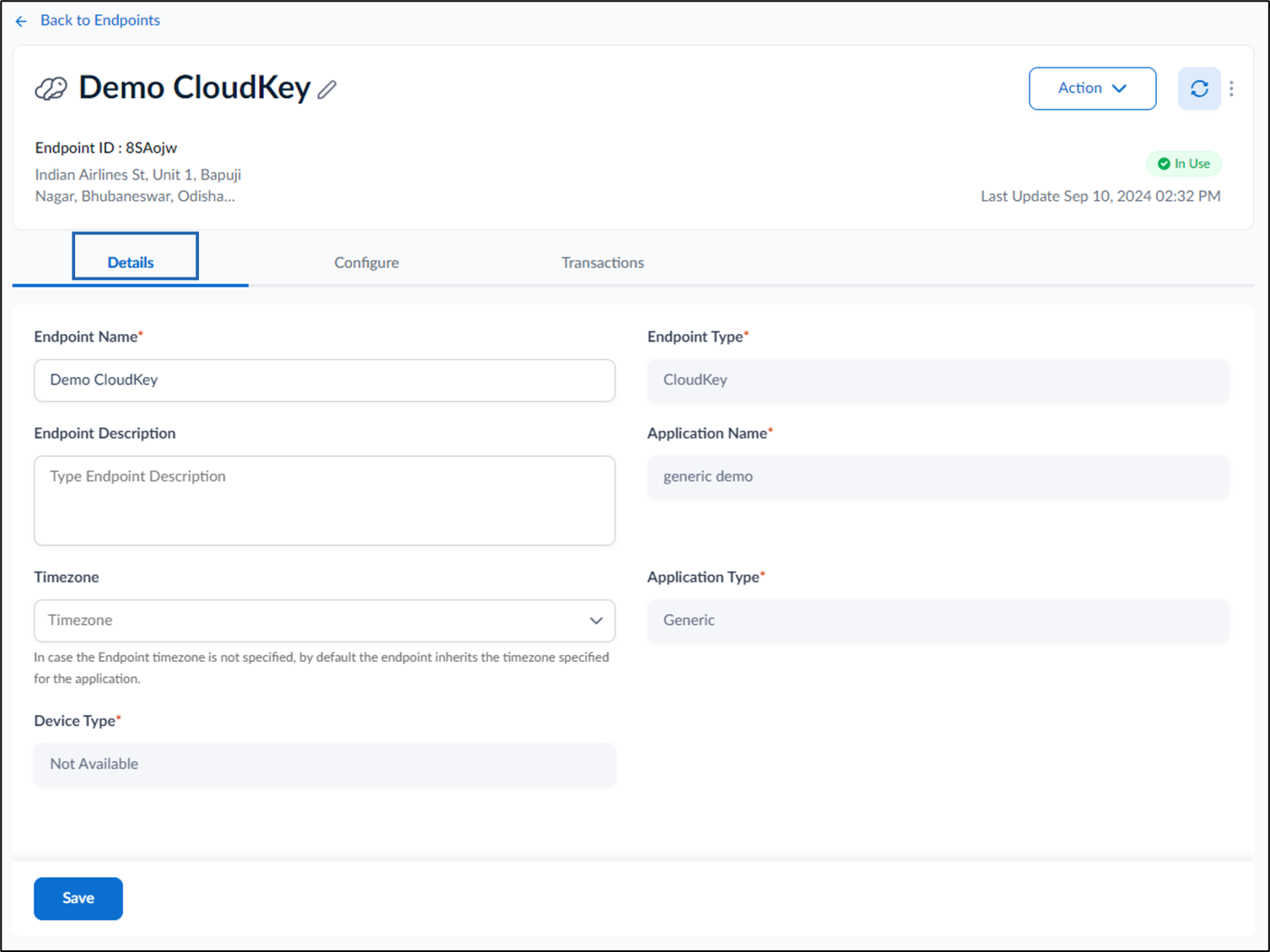This screenshot has height=952, width=1270.
Task: Click the refresh icon button
Action: pos(1199,89)
